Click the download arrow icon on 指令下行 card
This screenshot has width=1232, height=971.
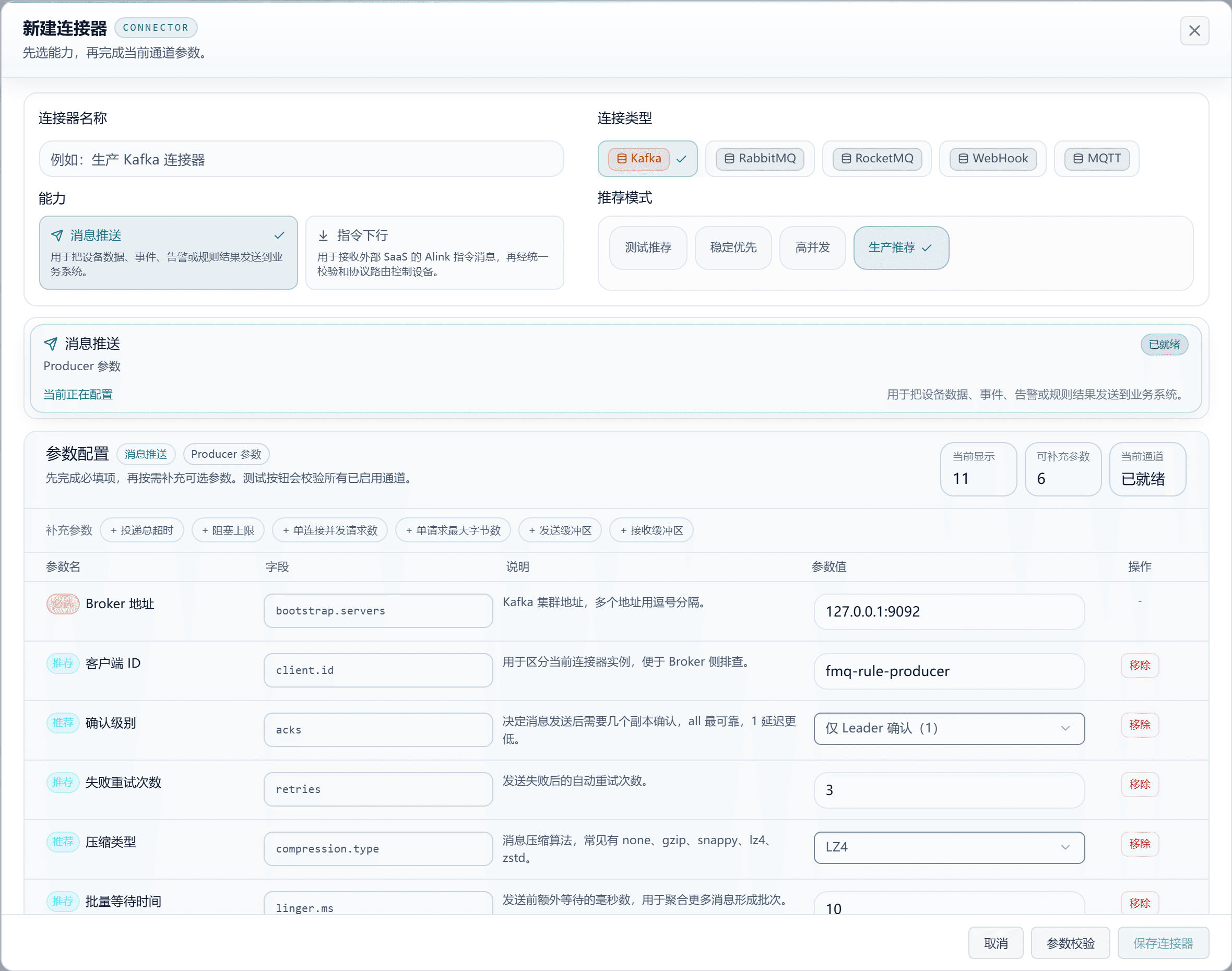[x=323, y=235]
